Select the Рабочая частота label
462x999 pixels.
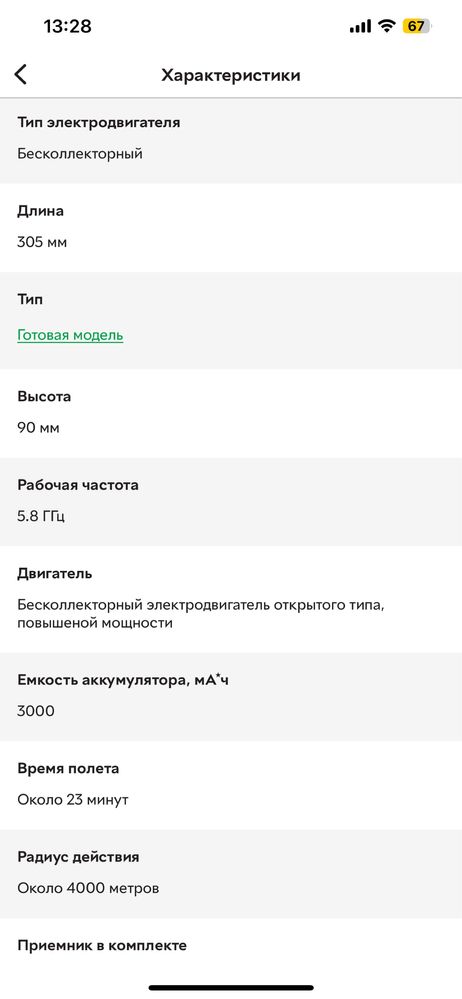[x=78, y=485]
